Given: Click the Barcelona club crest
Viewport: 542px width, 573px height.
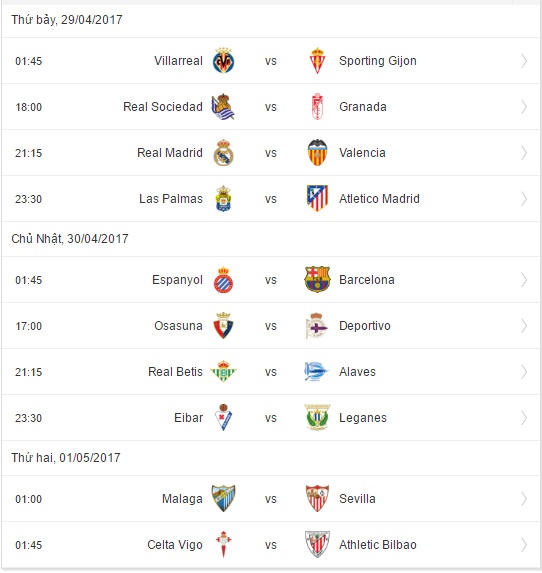Looking at the screenshot, I should (317, 280).
